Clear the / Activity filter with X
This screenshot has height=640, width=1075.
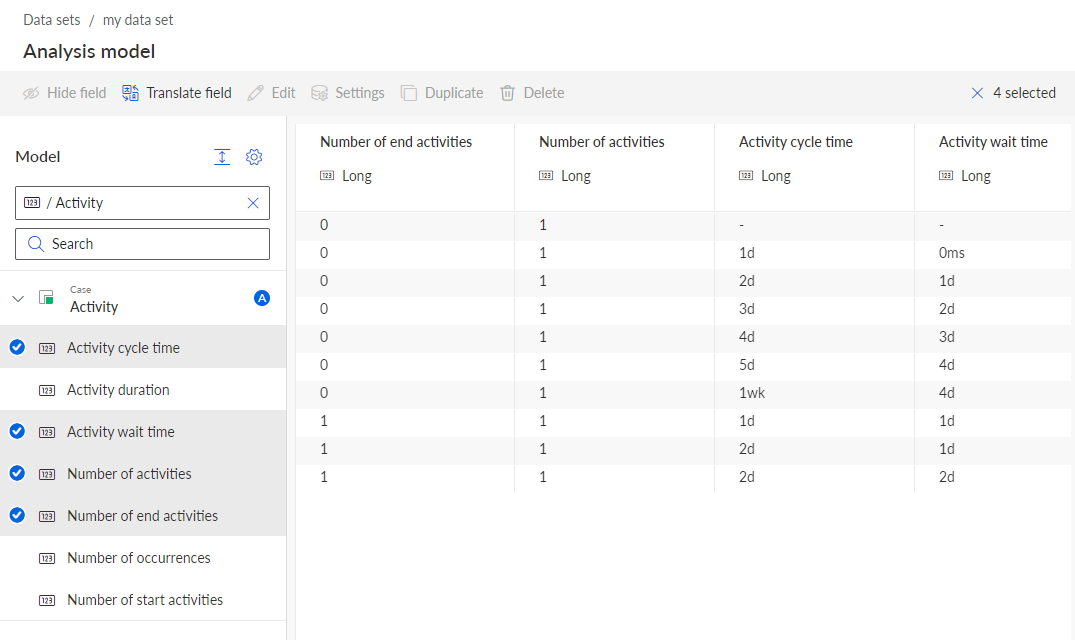[x=253, y=203]
